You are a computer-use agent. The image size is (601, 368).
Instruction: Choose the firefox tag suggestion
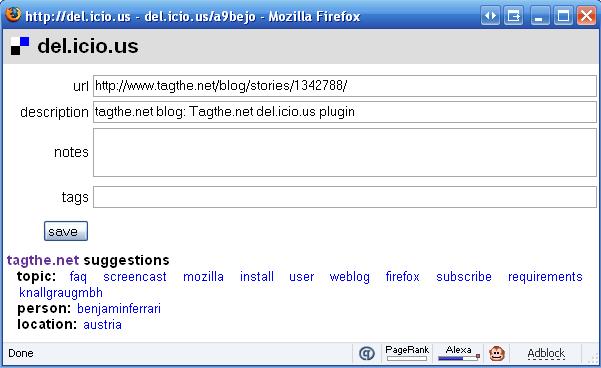pyautogui.click(x=402, y=277)
